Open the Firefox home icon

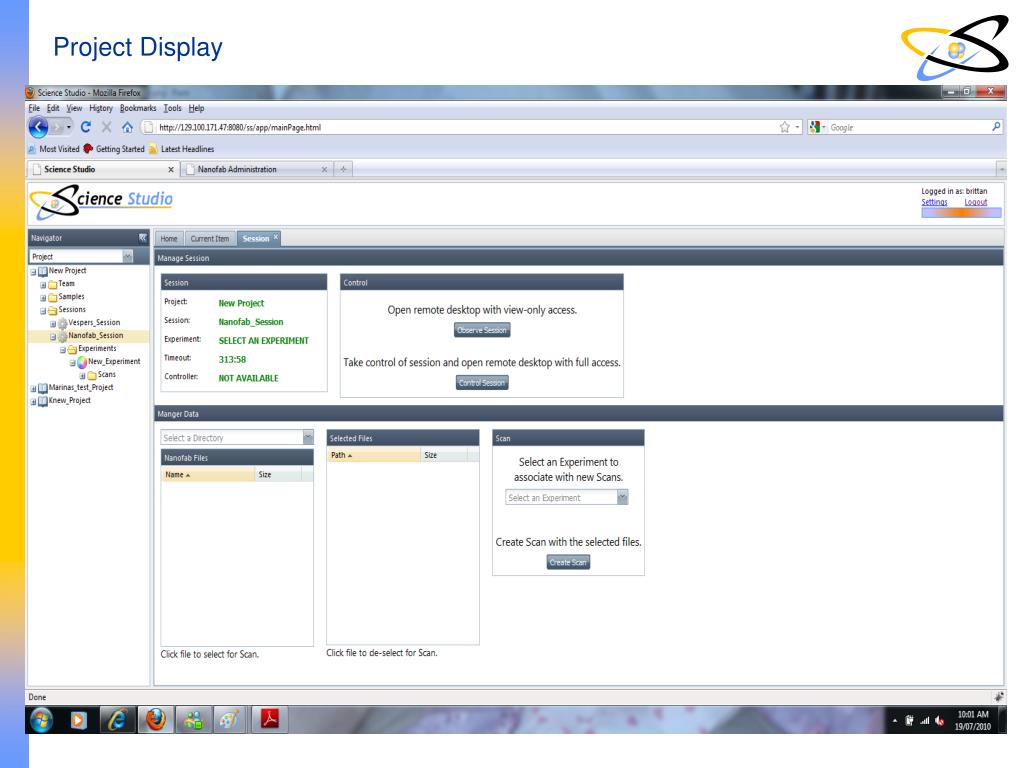coord(127,127)
